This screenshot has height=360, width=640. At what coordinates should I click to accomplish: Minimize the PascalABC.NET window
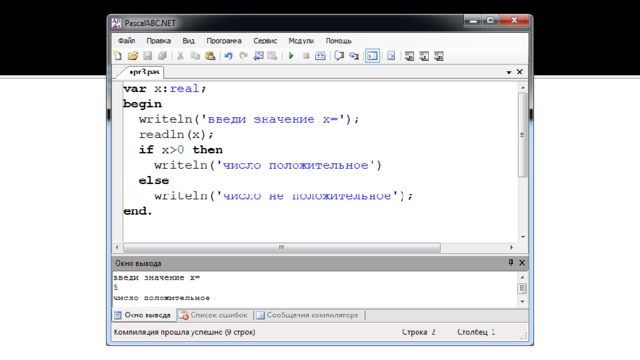pyautogui.click(x=473, y=20)
